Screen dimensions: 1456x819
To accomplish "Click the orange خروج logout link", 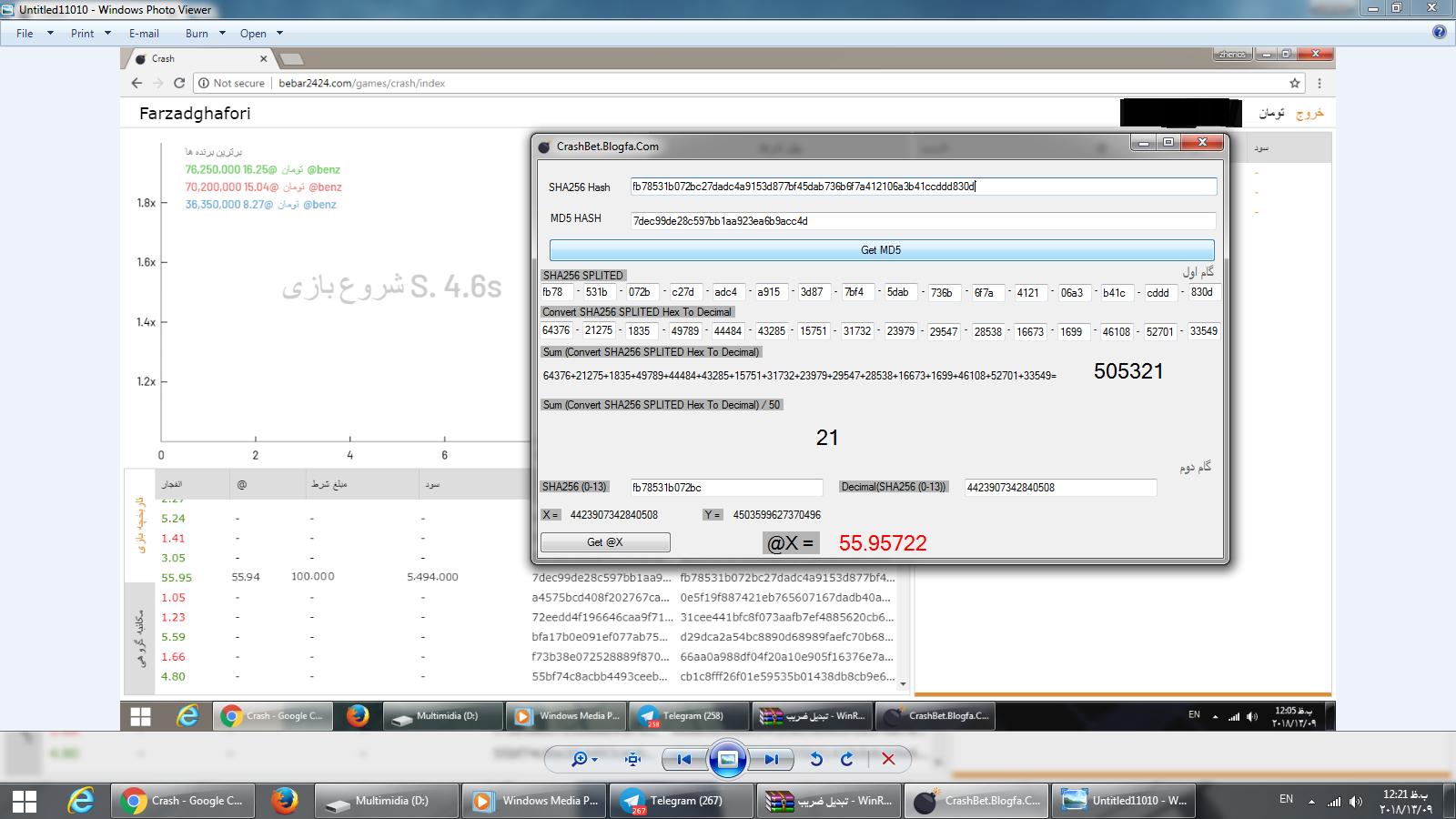I will point(1309,113).
